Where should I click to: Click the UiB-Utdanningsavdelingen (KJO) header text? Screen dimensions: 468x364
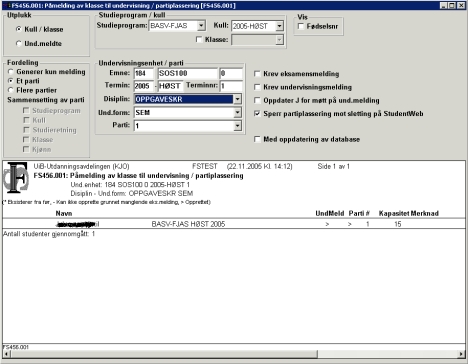pyautogui.click(x=81, y=166)
